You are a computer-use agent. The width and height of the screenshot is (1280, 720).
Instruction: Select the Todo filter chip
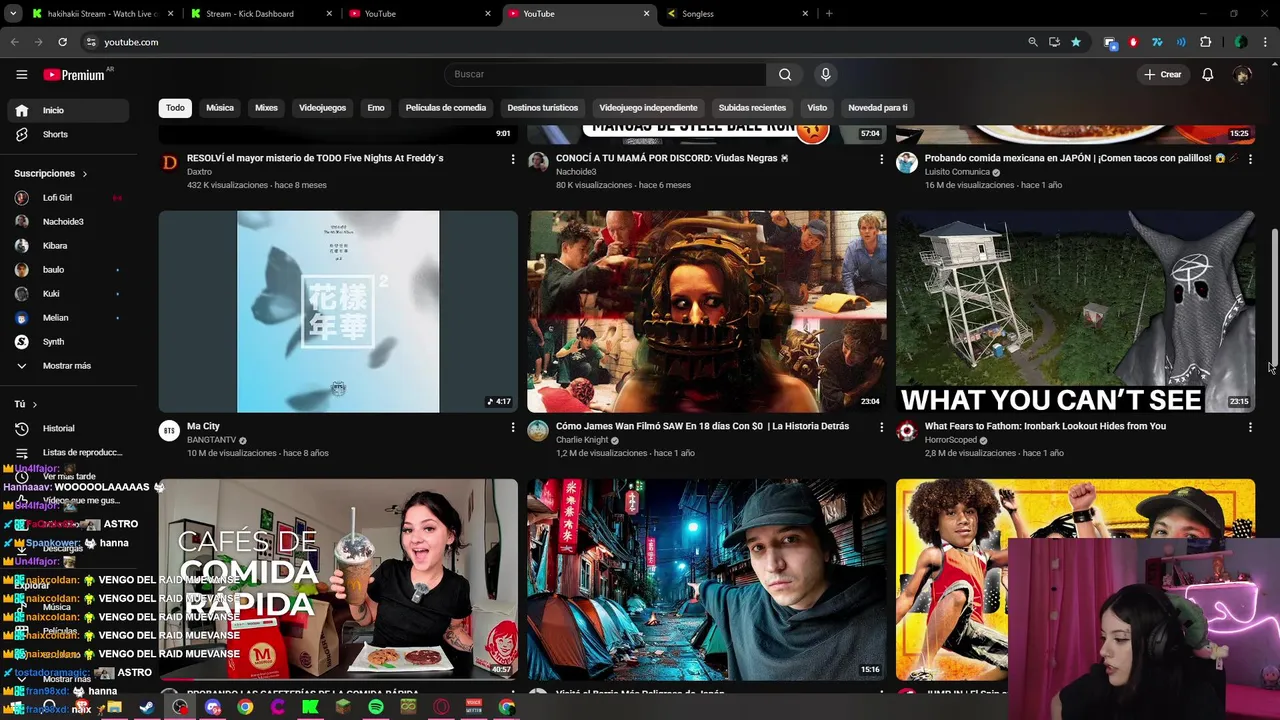[x=175, y=107]
